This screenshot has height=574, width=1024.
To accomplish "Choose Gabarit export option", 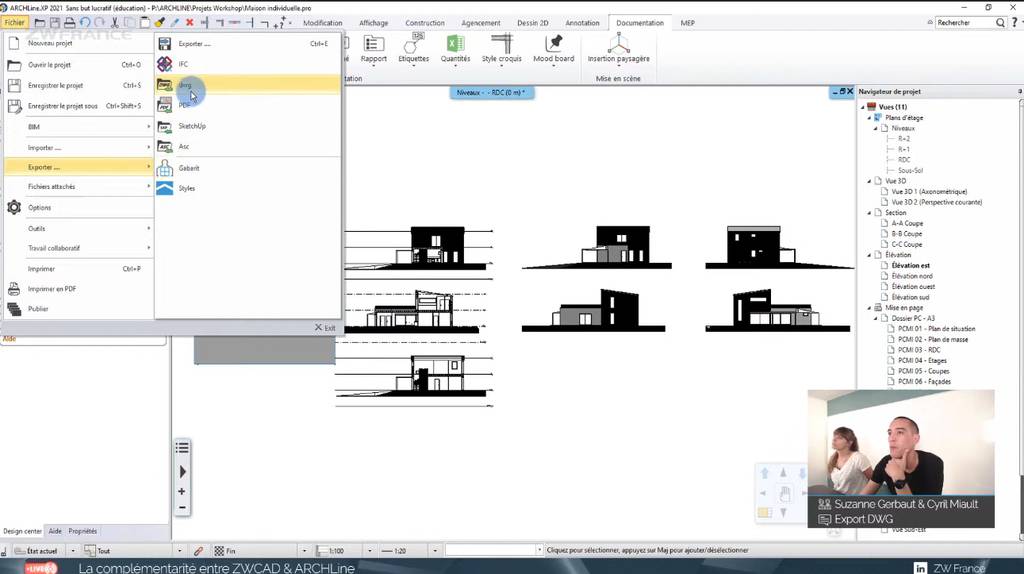I will [x=248, y=168].
